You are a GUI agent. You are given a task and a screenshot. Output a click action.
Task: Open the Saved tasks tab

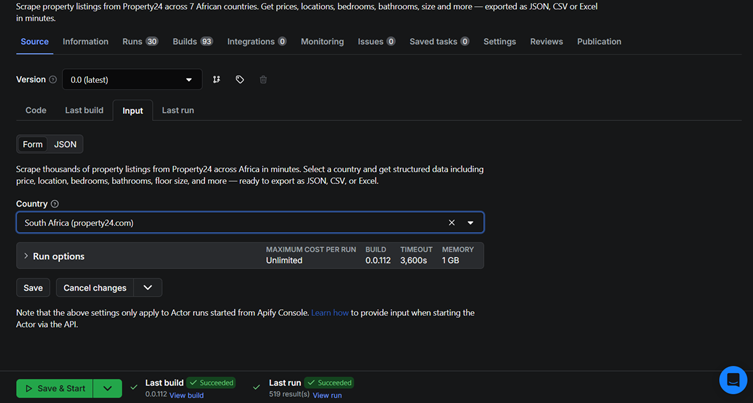tap(439, 42)
